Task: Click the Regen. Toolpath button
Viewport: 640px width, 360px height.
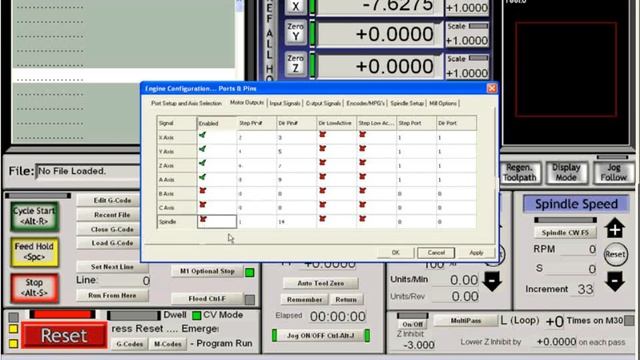Action: click(520, 173)
